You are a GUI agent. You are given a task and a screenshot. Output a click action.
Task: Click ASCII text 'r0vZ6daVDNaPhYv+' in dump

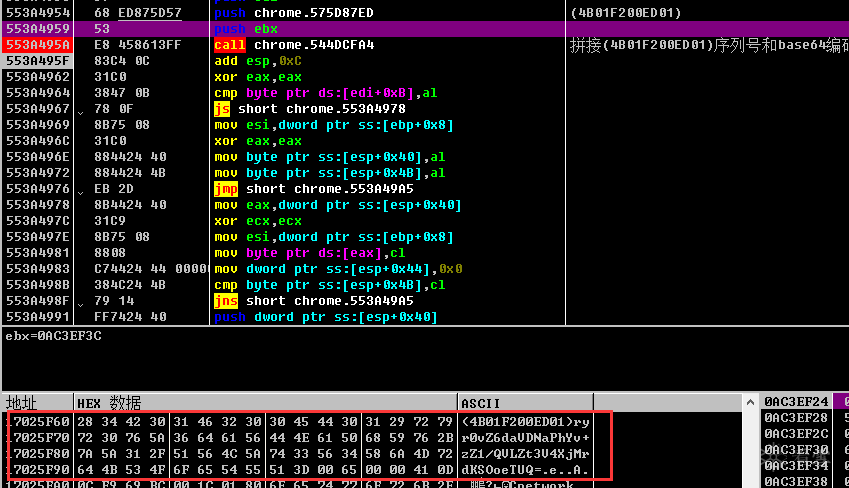click(525, 438)
